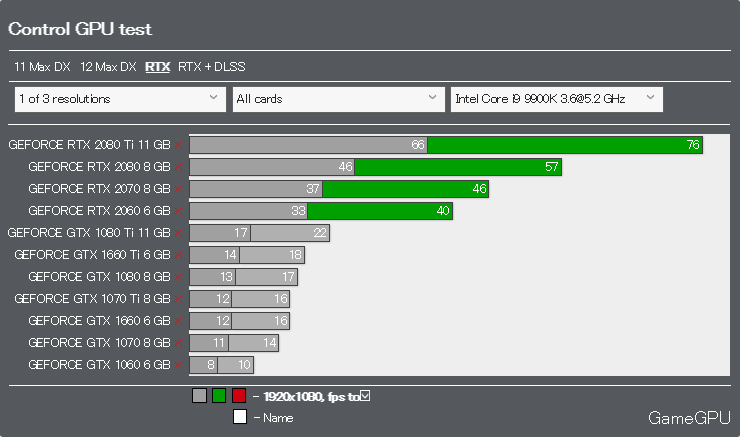Click the GEFORCE RTX 2060 6 GB label
This screenshot has height=437, width=740.
coord(99,210)
